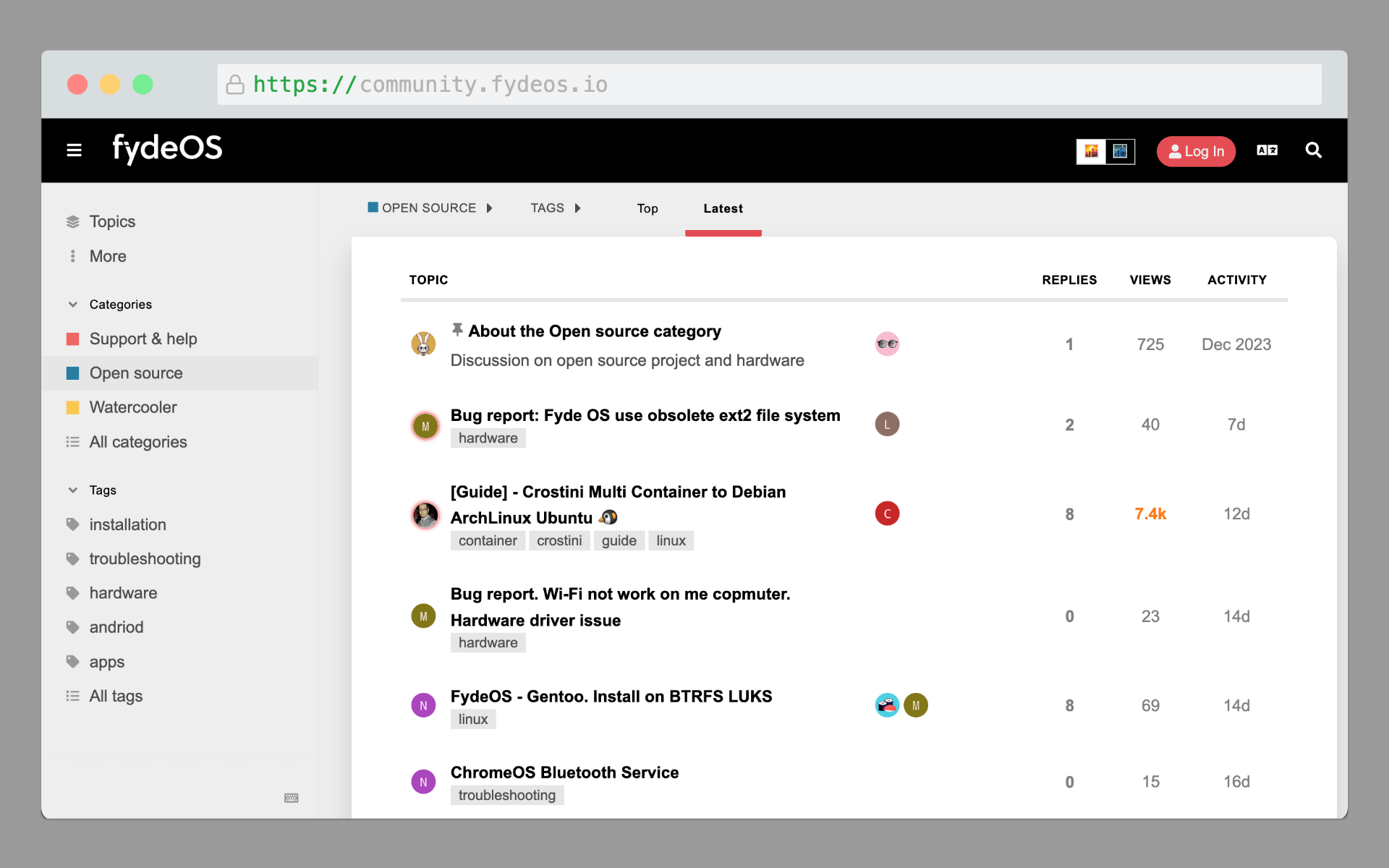
Task: Click the browser address bar
Action: pyautogui.click(x=768, y=85)
